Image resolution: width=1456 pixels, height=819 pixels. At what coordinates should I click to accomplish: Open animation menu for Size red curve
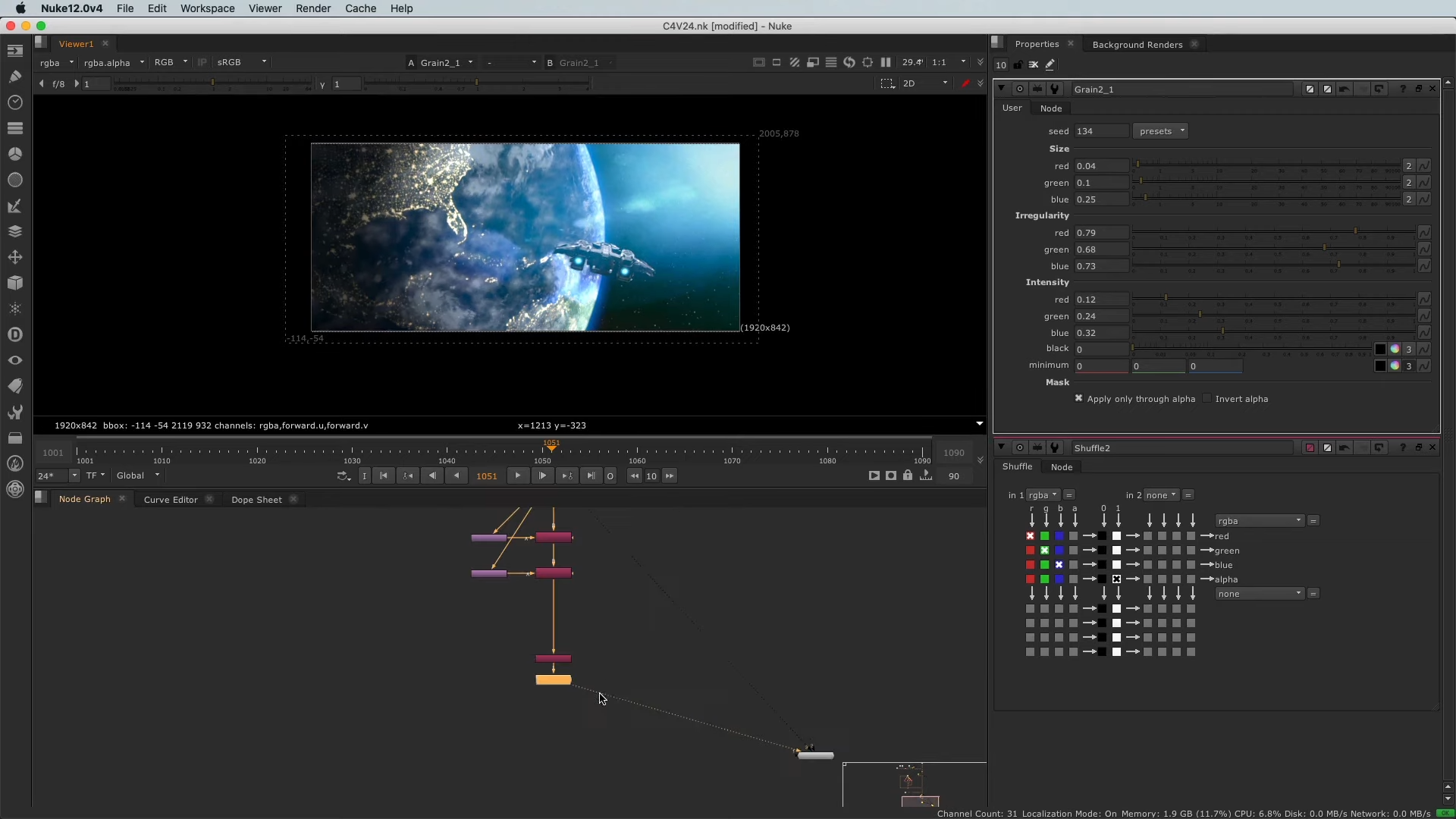click(x=1423, y=166)
